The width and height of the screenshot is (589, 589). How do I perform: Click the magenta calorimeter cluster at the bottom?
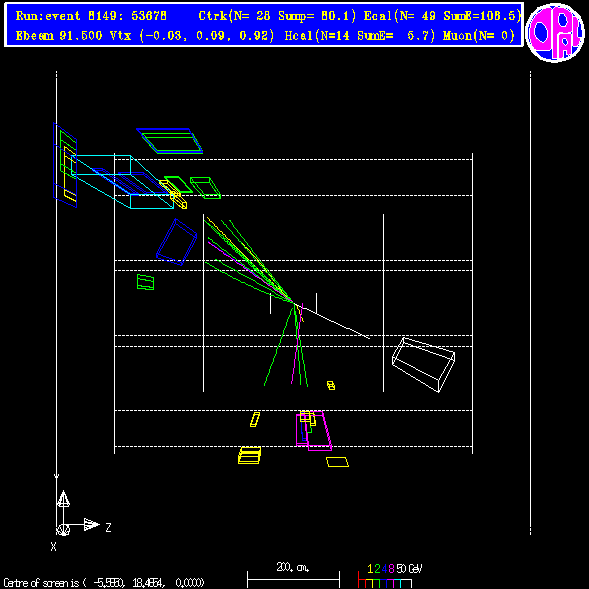pos(314,431)
